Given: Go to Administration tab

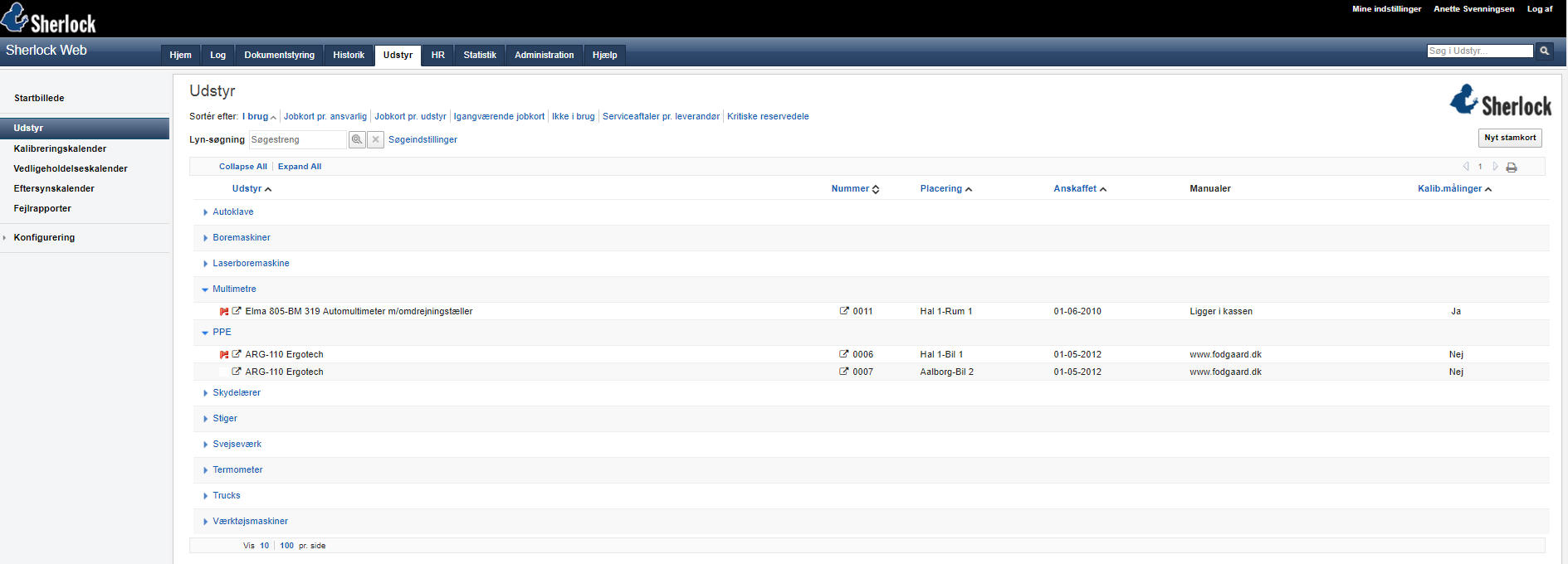Looking at the screenshot, I should 544,55.
